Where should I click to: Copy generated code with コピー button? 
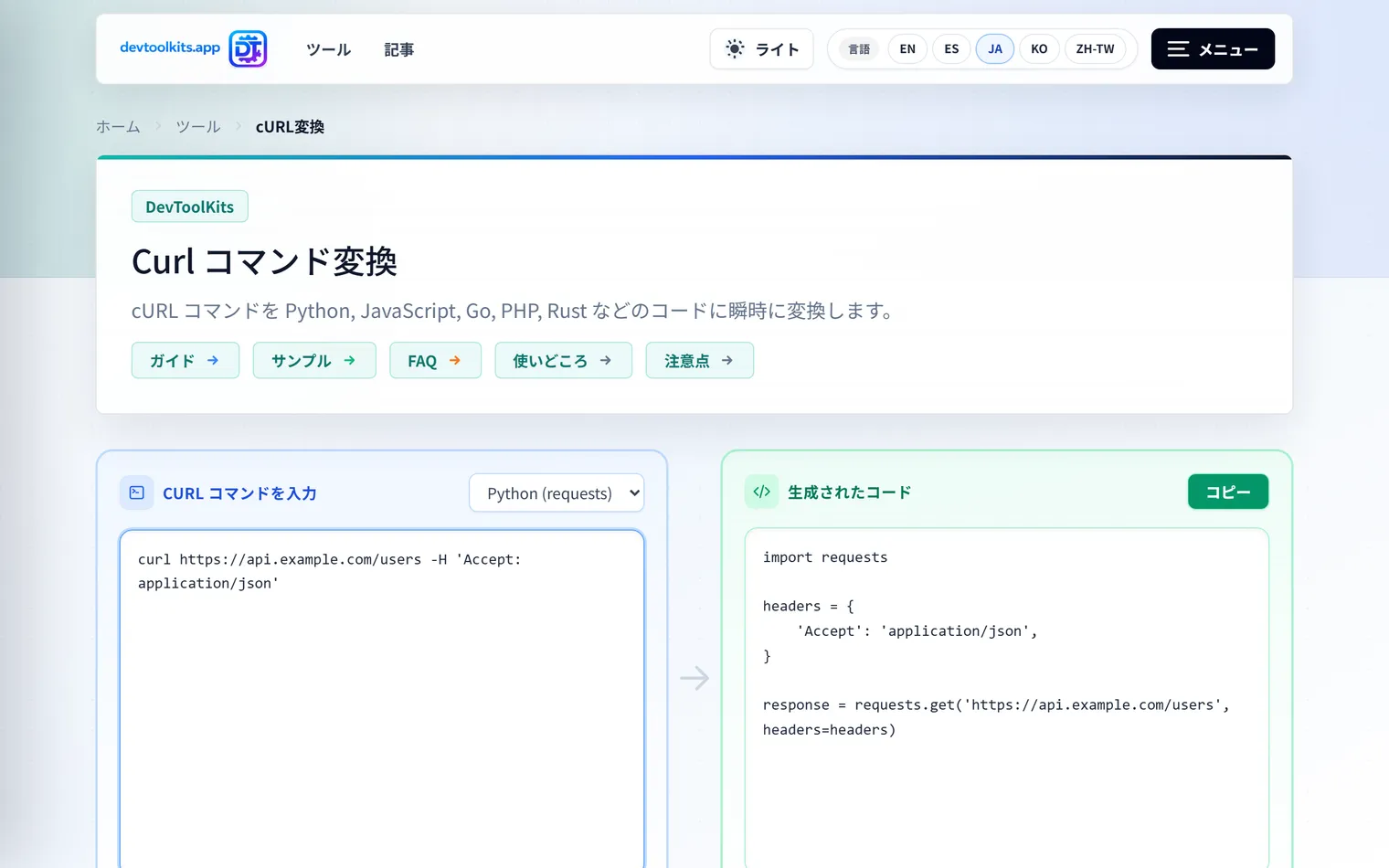1228,492
